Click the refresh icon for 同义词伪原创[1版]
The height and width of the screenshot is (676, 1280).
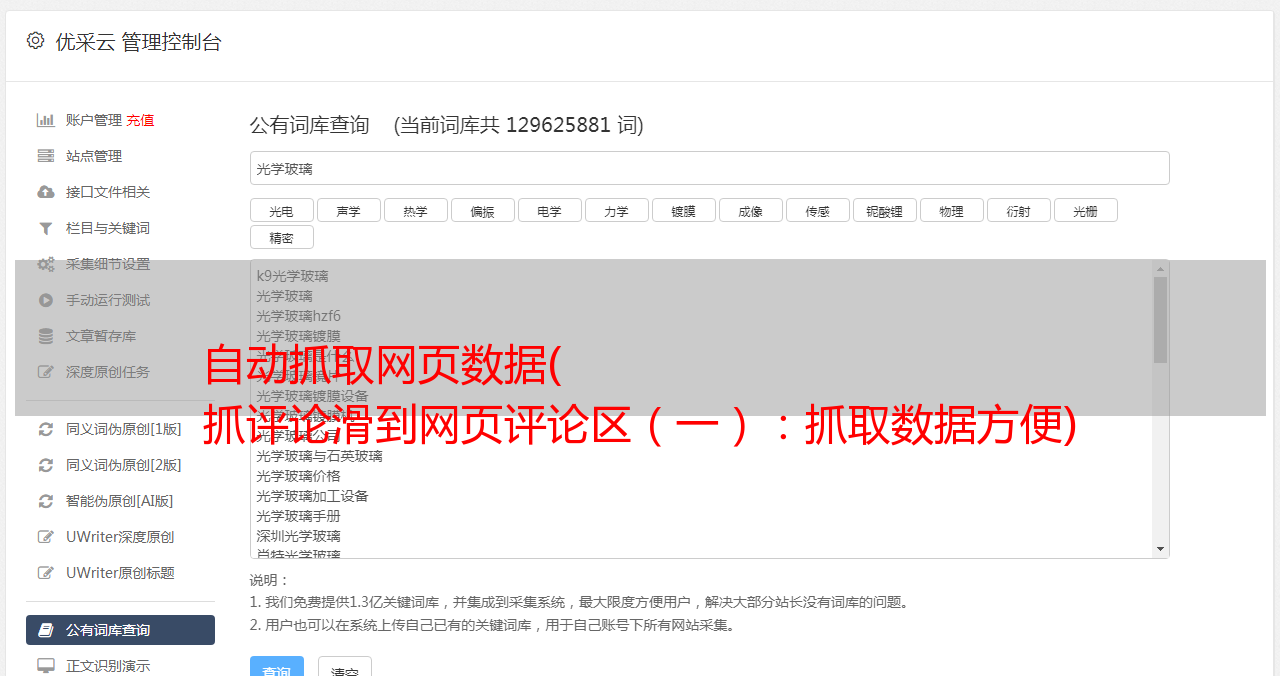pos(46,429)
